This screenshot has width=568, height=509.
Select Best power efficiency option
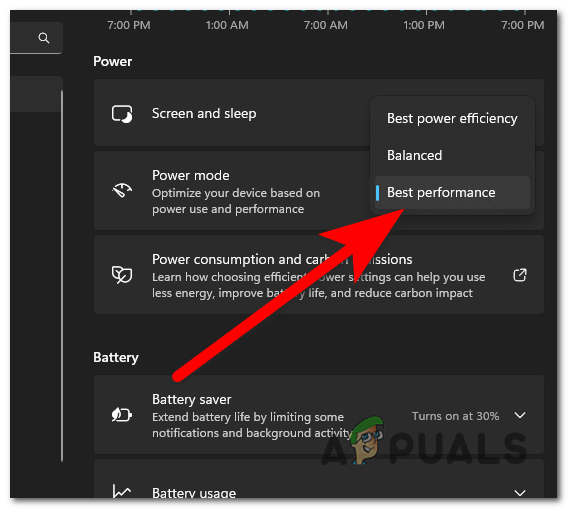tap(452, 119)
